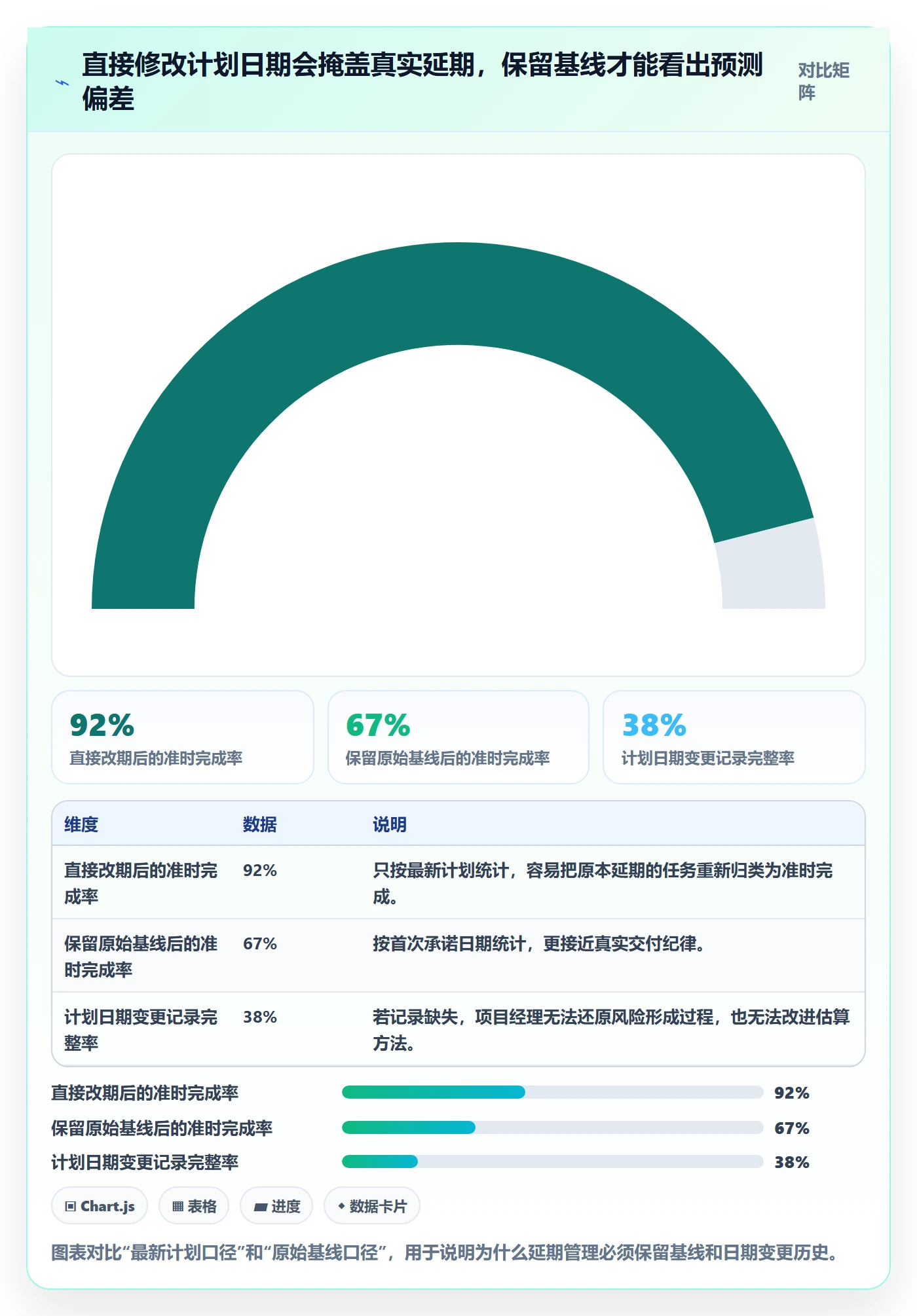Click the 维度 column header
This screenshot has width=917, height=1316.
coord(81,824)
